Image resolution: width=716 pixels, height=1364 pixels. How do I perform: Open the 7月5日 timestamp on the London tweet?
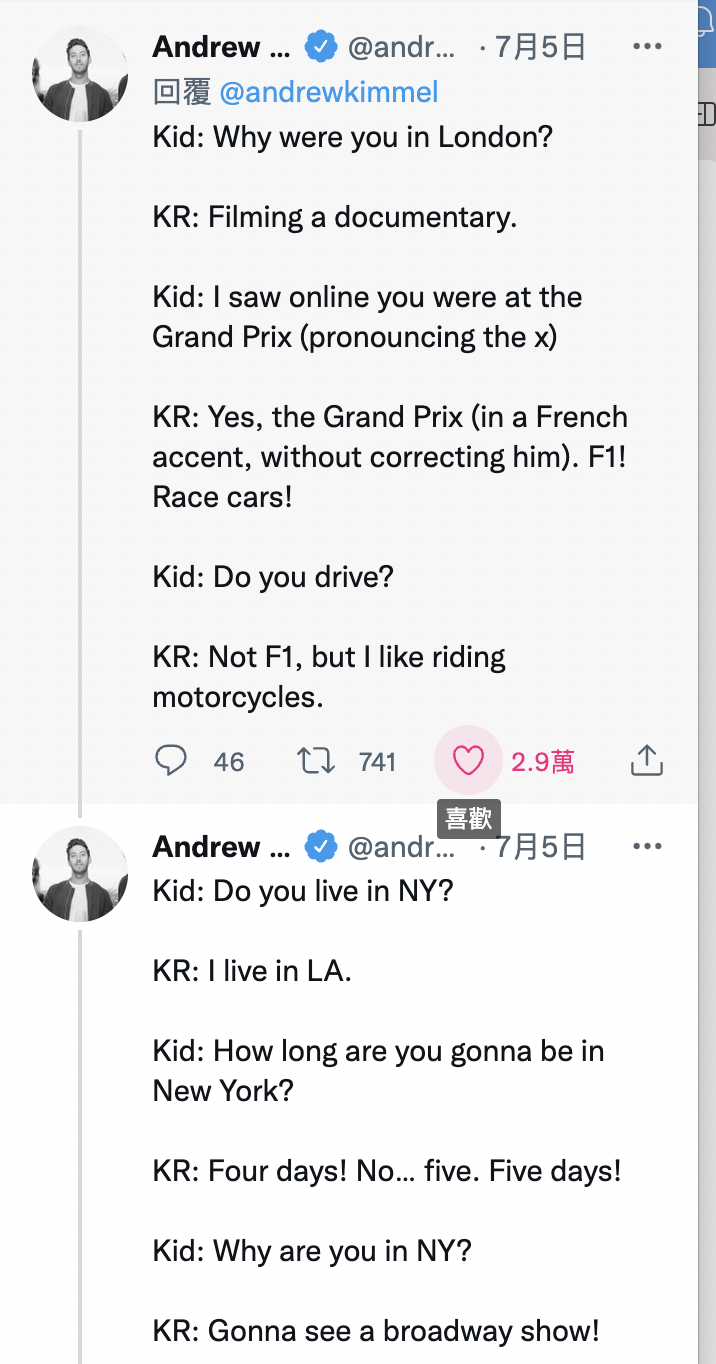coord(540,46)
